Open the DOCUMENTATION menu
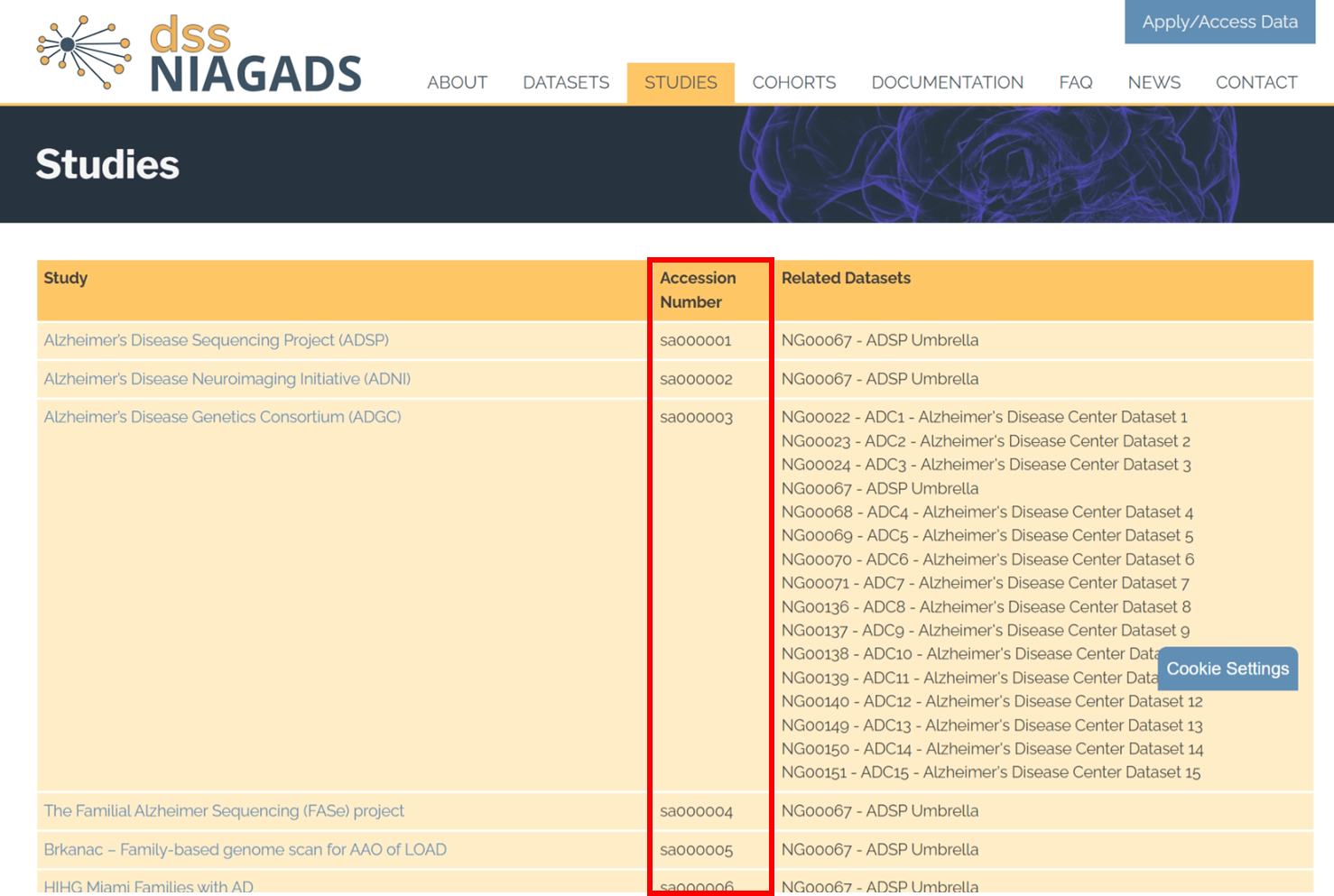This screenshot has height=896, width=1334. (947, 83)
